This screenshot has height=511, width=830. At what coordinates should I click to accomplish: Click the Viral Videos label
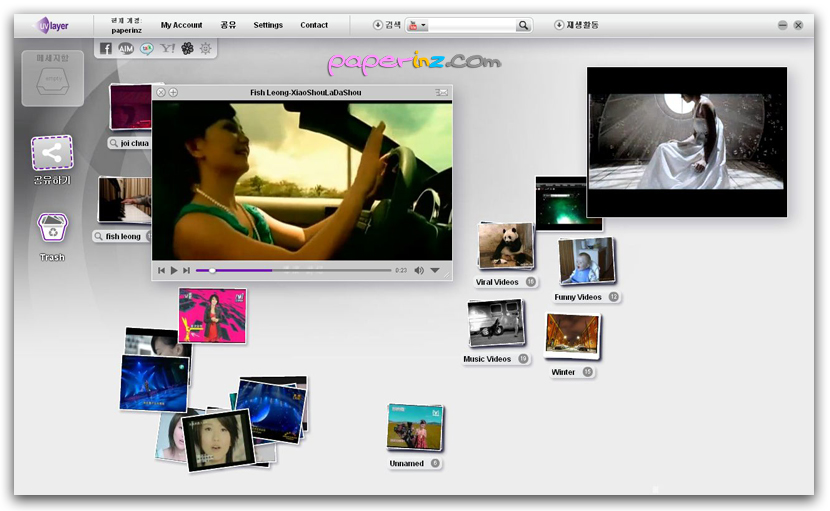click(497, 282)
